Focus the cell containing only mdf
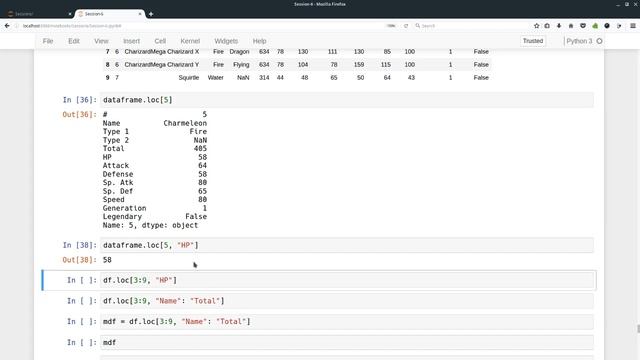The image size is (640, 360). 347,342
